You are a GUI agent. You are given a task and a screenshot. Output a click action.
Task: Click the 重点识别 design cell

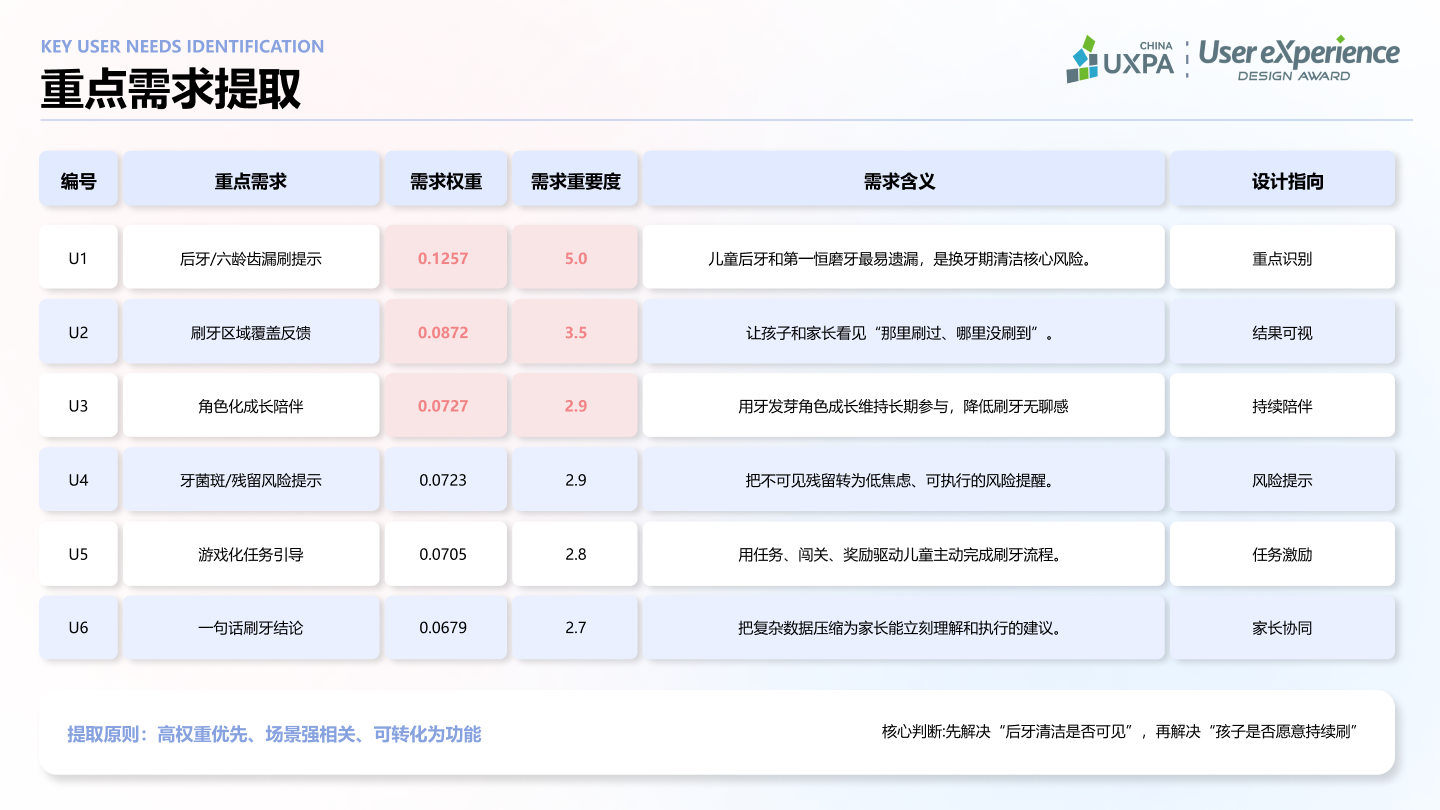(1282, 258)
